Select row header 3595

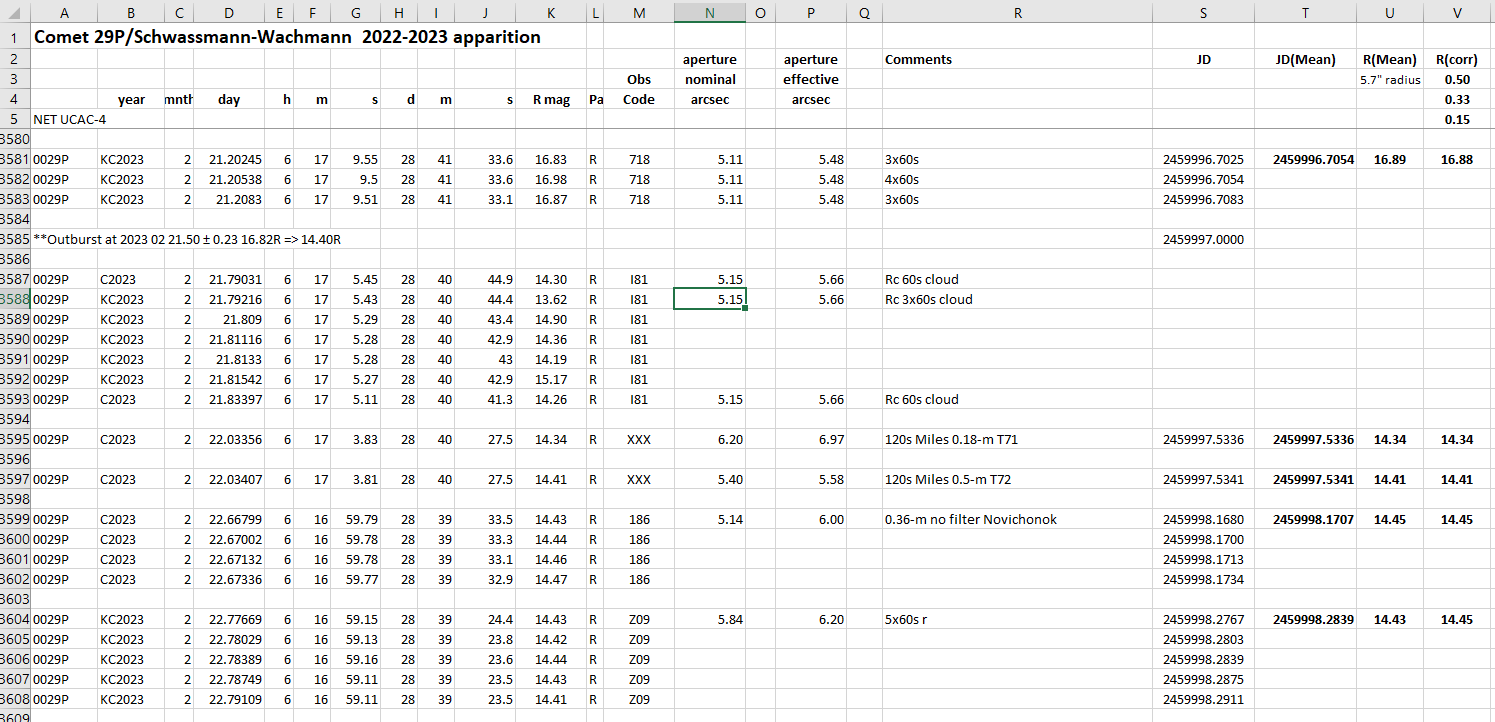tap(15, 439)
